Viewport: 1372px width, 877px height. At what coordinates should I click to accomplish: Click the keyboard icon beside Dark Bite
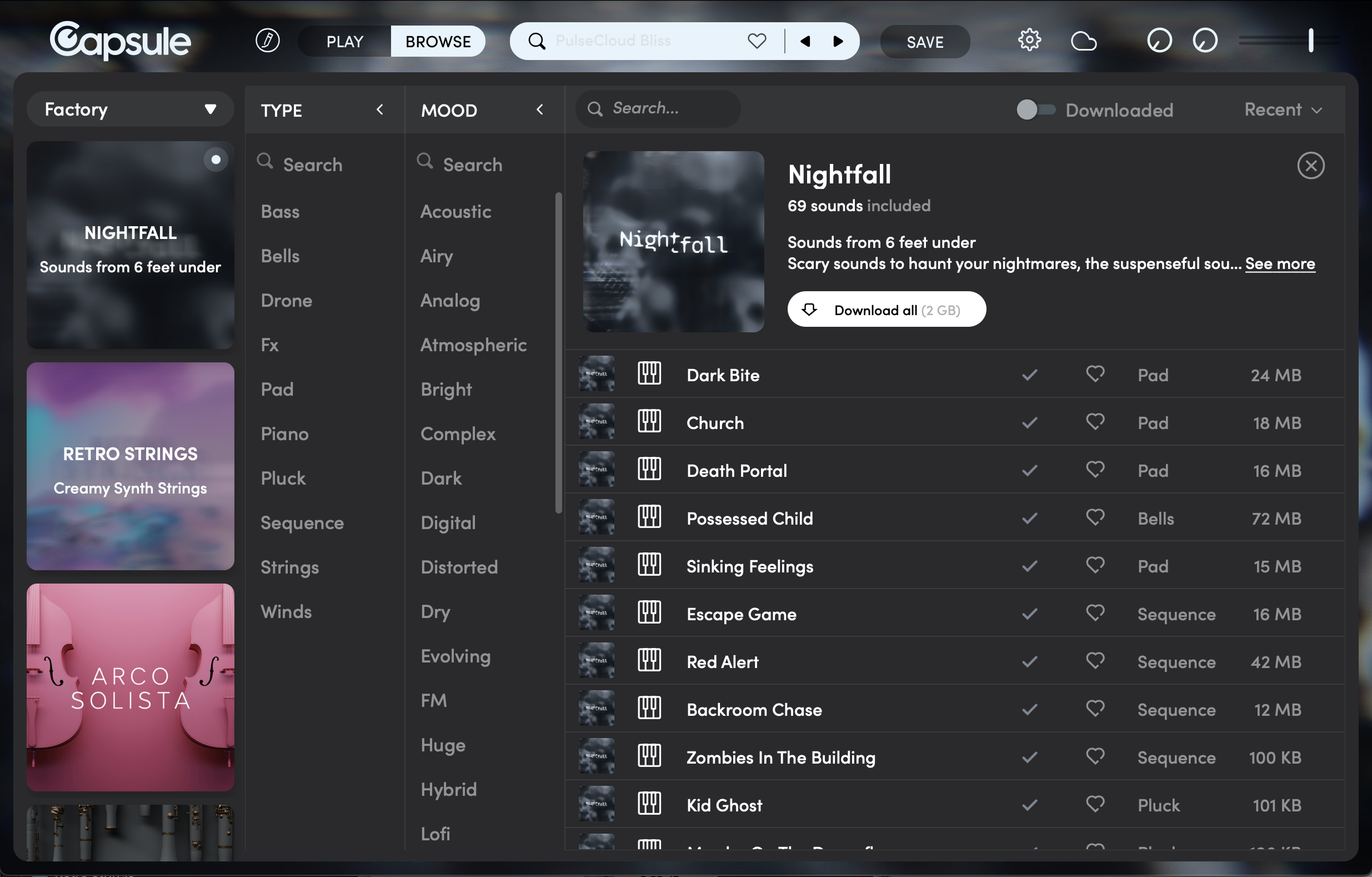649,374
